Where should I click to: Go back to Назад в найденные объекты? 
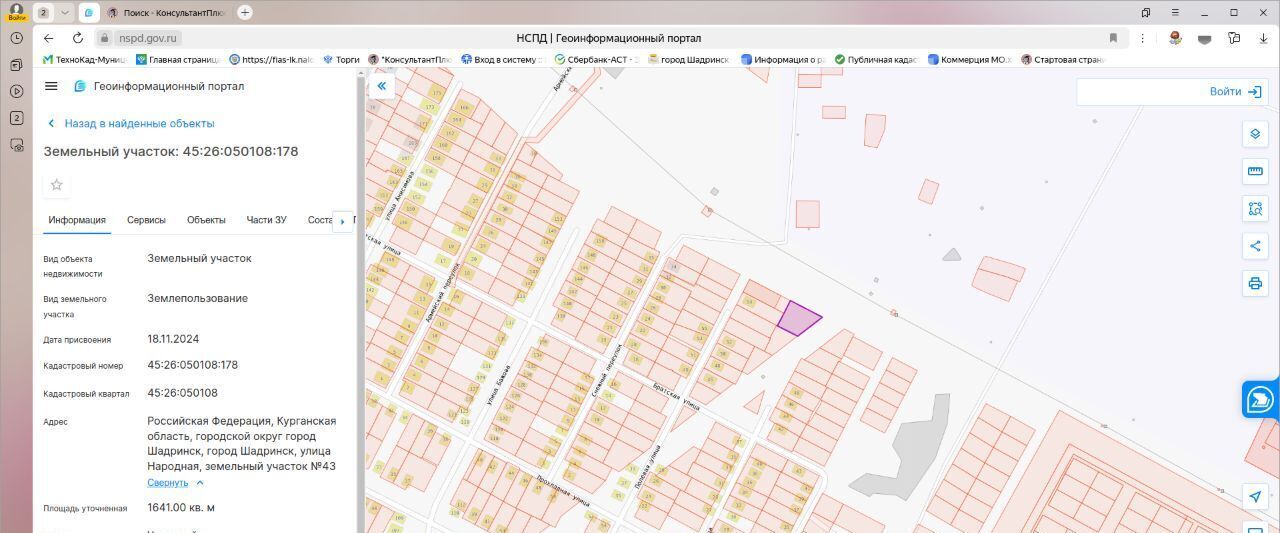(x=131, y=123)
